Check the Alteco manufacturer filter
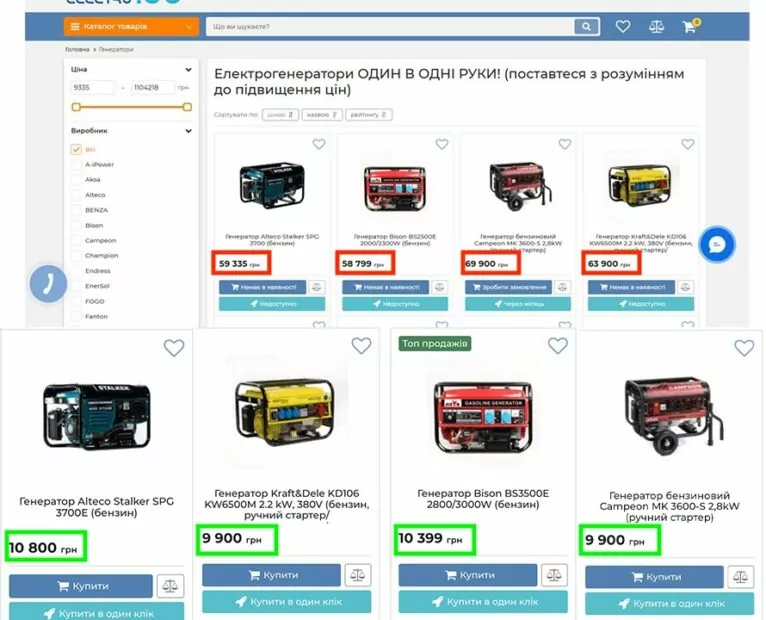 click(x=76, y=194)
